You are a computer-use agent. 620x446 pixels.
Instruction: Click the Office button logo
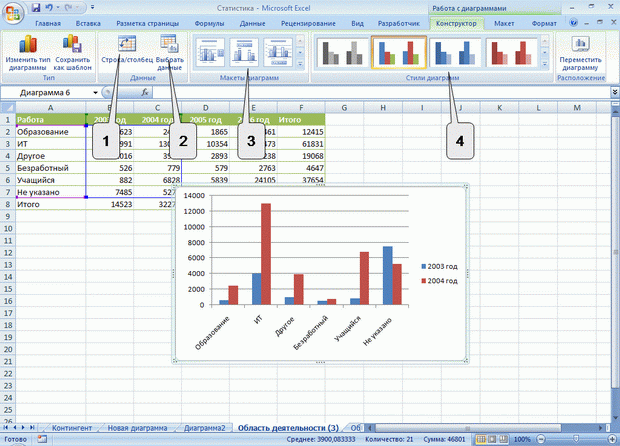(14, 13)
